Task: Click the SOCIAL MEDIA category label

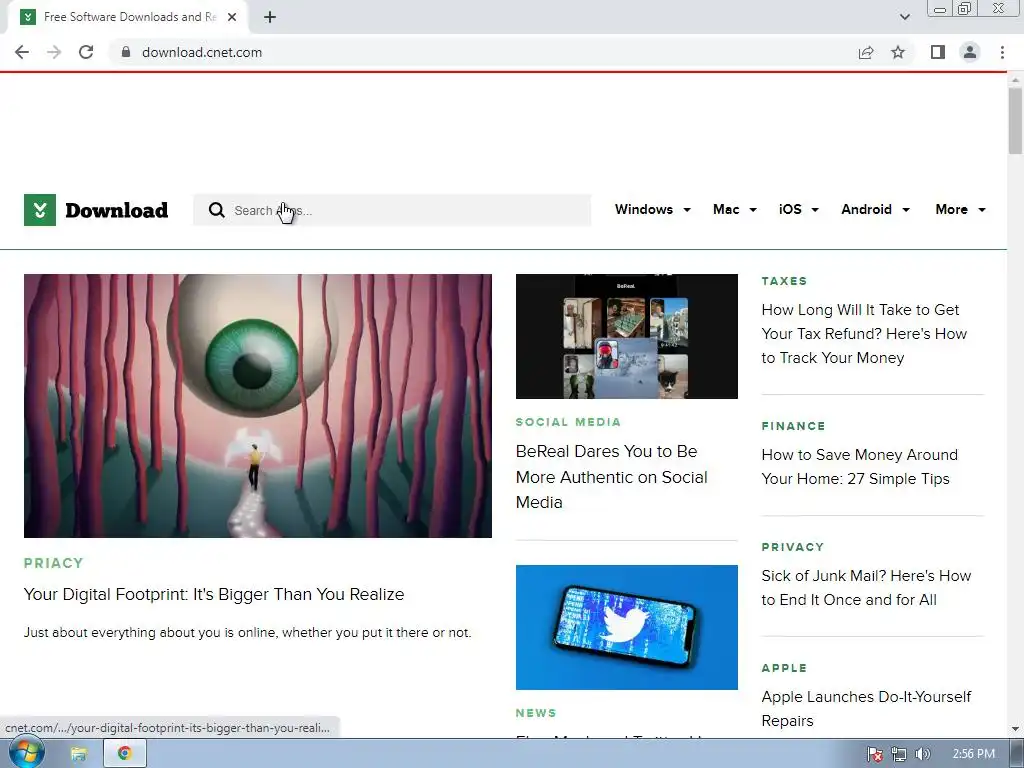Action: pos(568,422)
